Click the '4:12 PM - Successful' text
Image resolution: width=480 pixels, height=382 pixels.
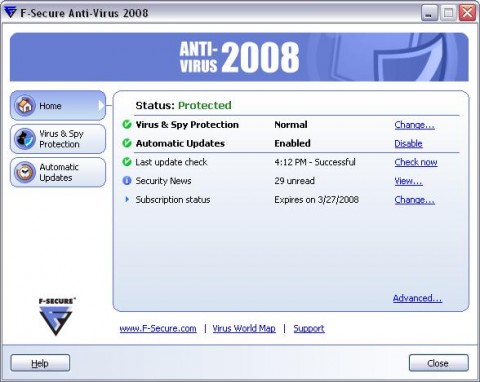(315, 162)
